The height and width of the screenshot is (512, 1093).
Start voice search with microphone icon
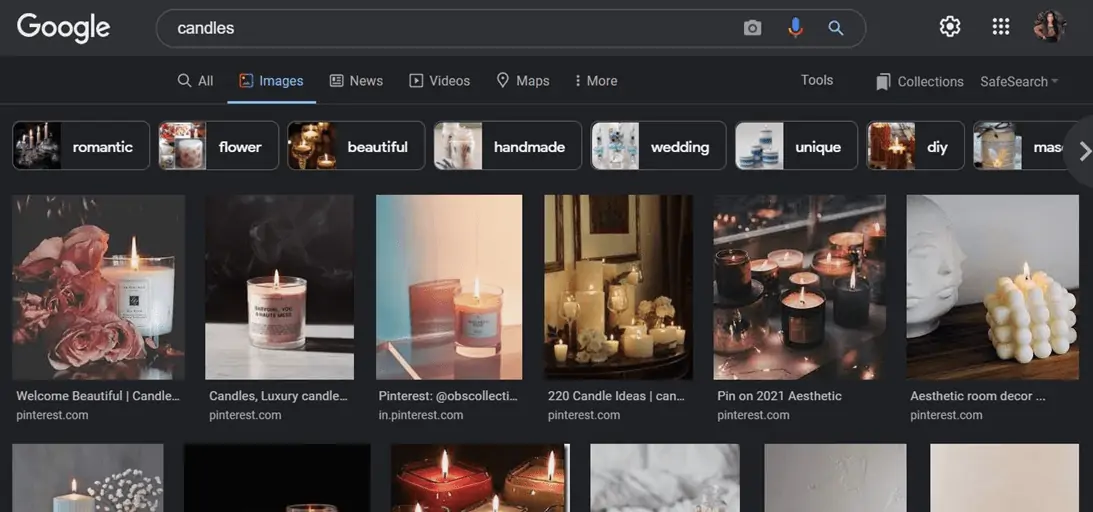795,28
